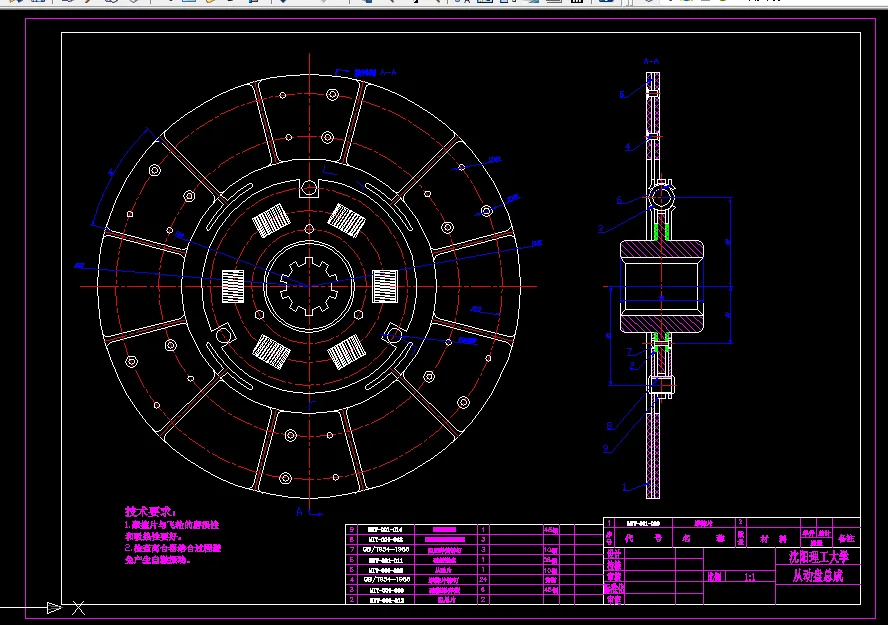Click part callout number 8 in section view
Screen dimensions: 888x625
[609, 426]
